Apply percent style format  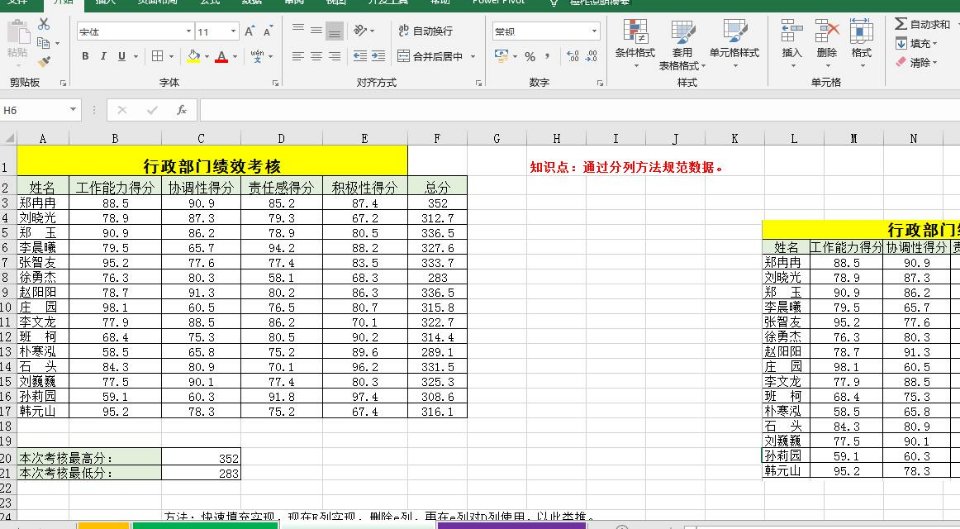point(530,56)
